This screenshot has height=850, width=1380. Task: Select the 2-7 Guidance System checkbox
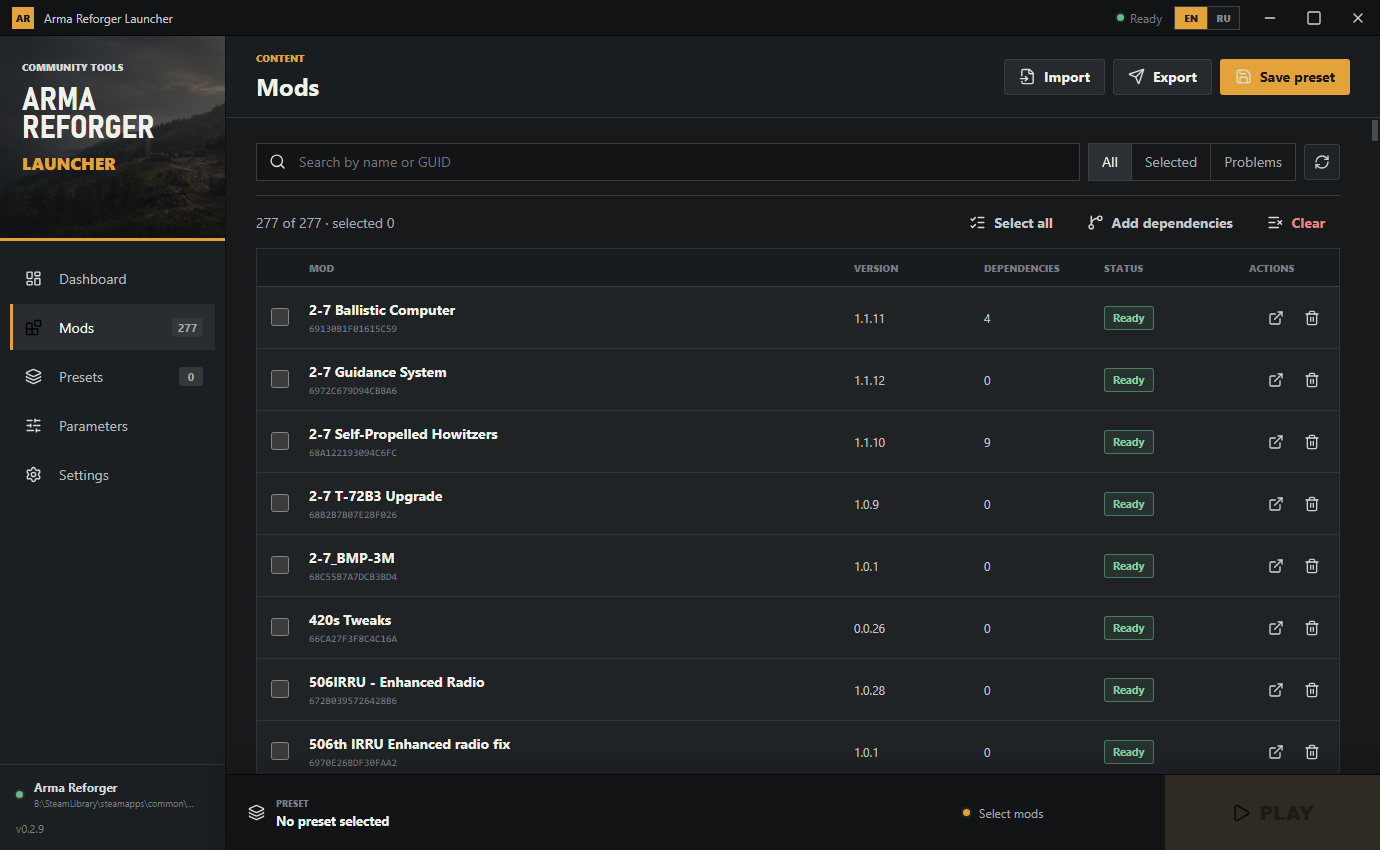[x=280, y=379]
